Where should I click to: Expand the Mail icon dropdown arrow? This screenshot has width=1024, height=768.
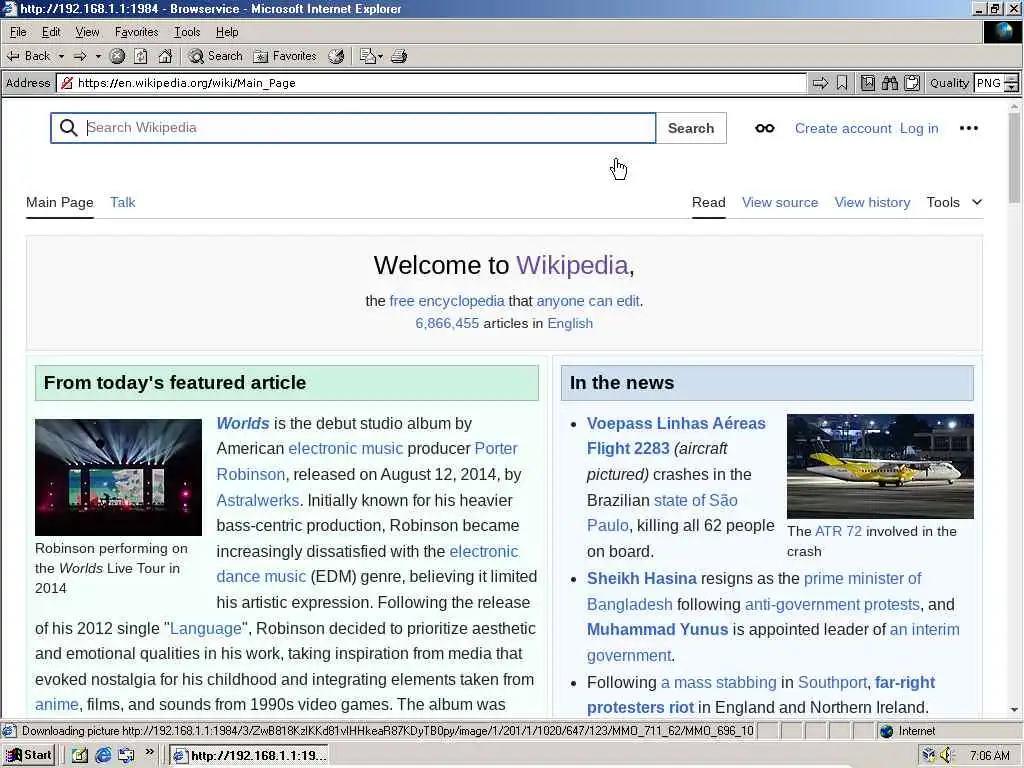coord(380,56)
